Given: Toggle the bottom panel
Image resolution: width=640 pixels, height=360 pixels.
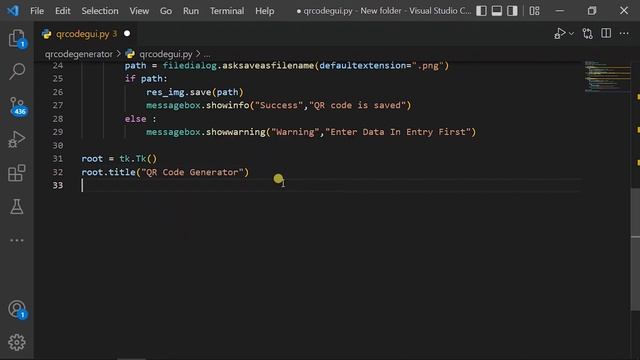Looking at the screenshot, I should pos(497,11).
